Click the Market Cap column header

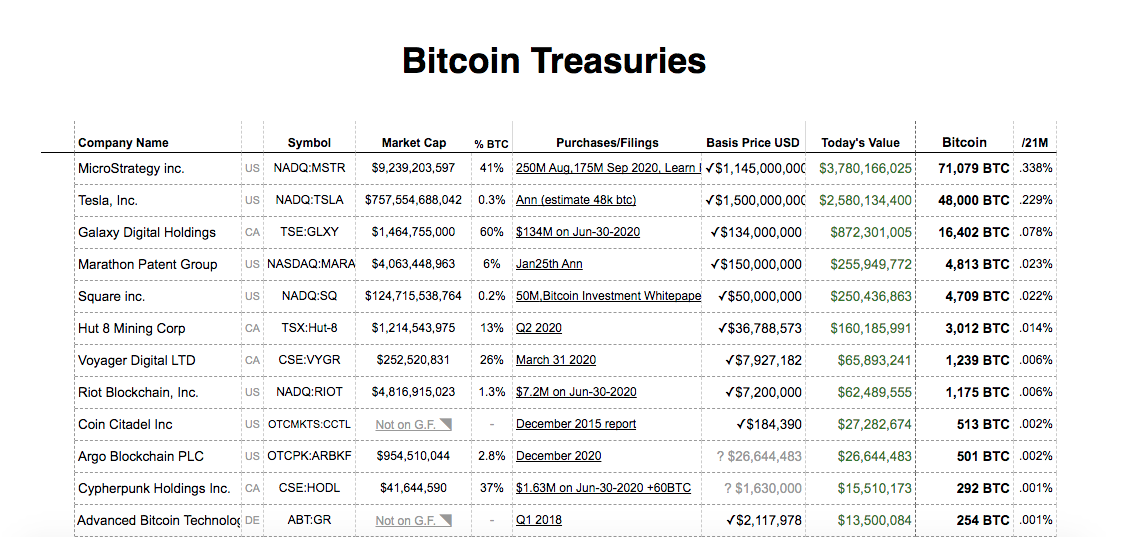[x=414, y=143]
